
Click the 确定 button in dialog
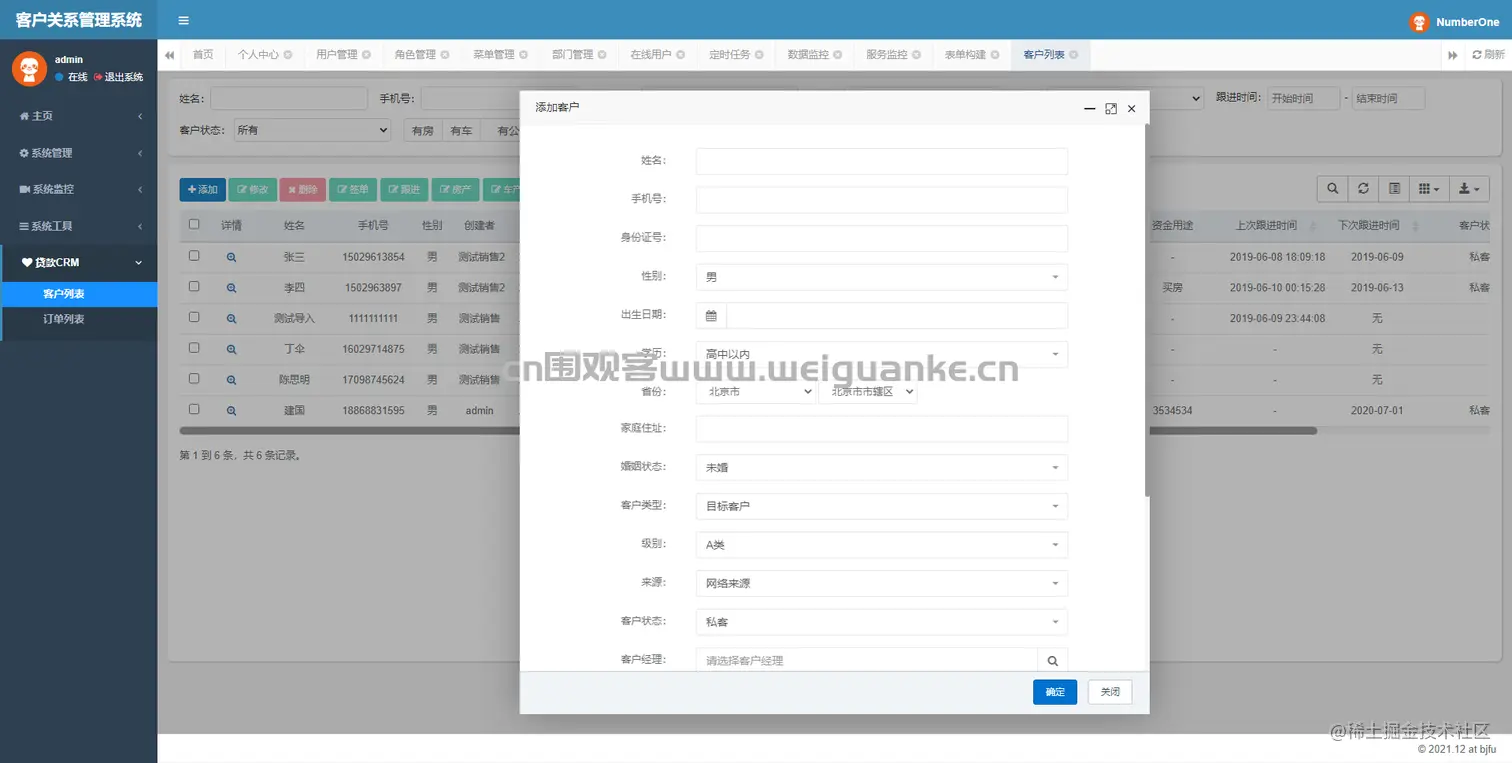1055,692
